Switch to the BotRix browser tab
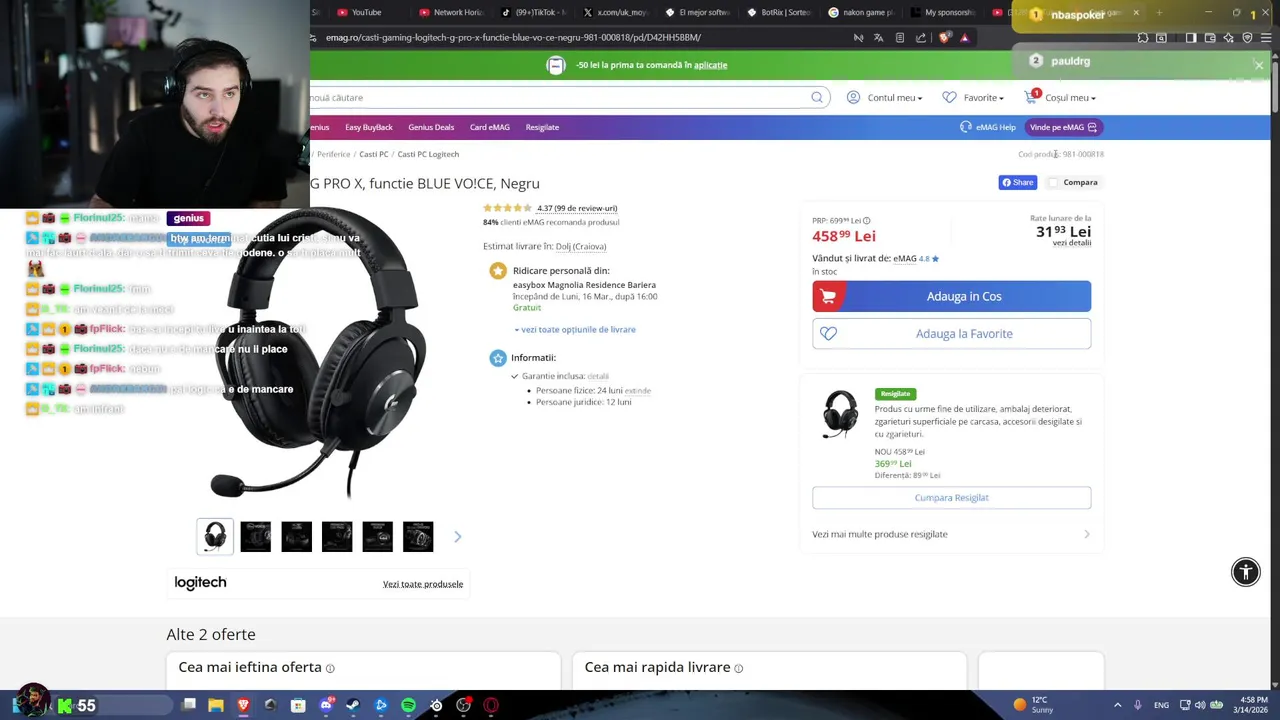Viewport: 1280px width, 720px height. [780, 12]
